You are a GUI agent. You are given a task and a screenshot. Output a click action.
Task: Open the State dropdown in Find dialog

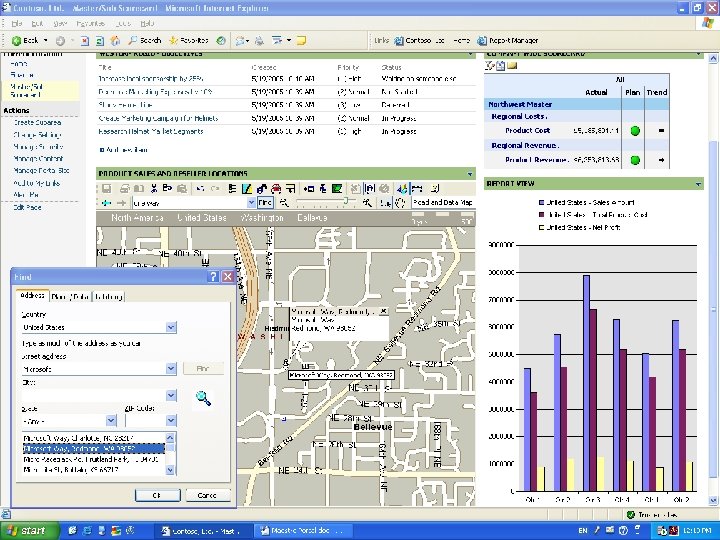pos(111,421)
